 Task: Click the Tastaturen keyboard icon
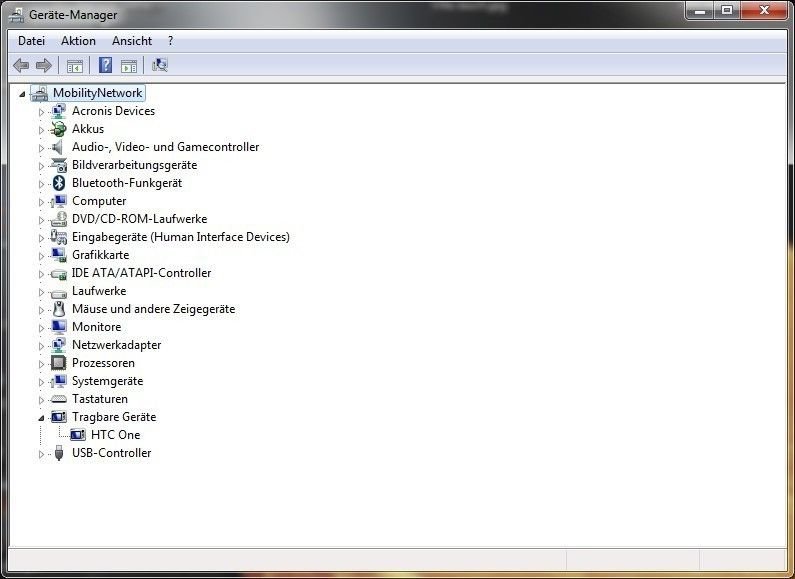(x=59, y=400)
